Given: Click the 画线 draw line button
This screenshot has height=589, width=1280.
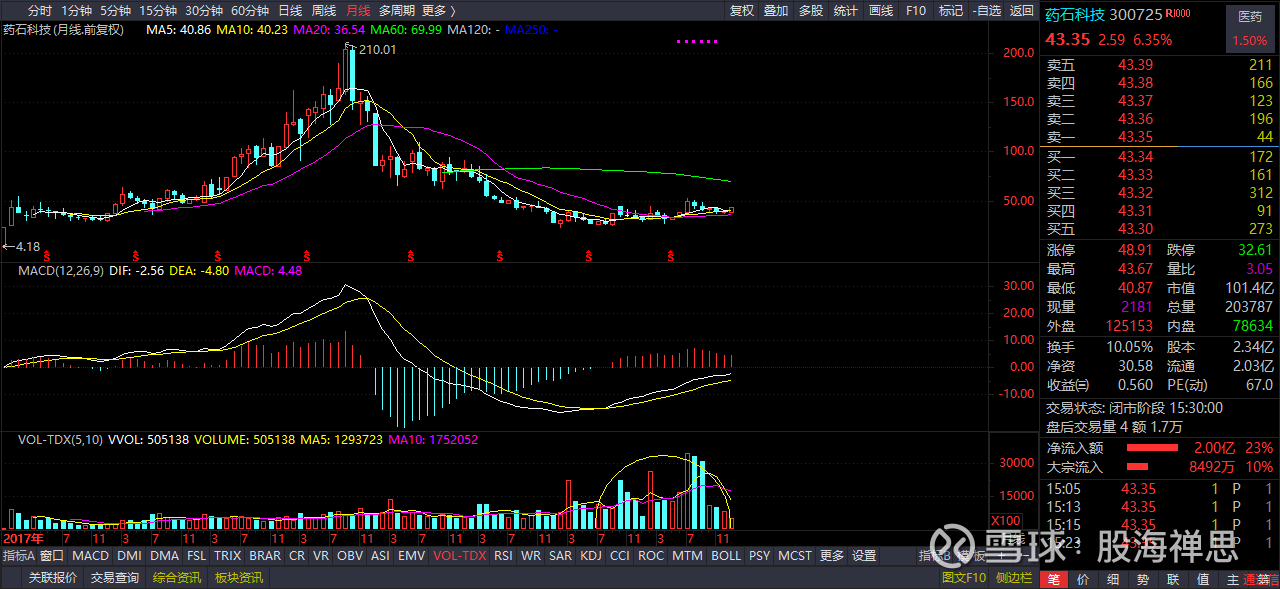Looking at the screenshot, I should (x=881, y=11).
